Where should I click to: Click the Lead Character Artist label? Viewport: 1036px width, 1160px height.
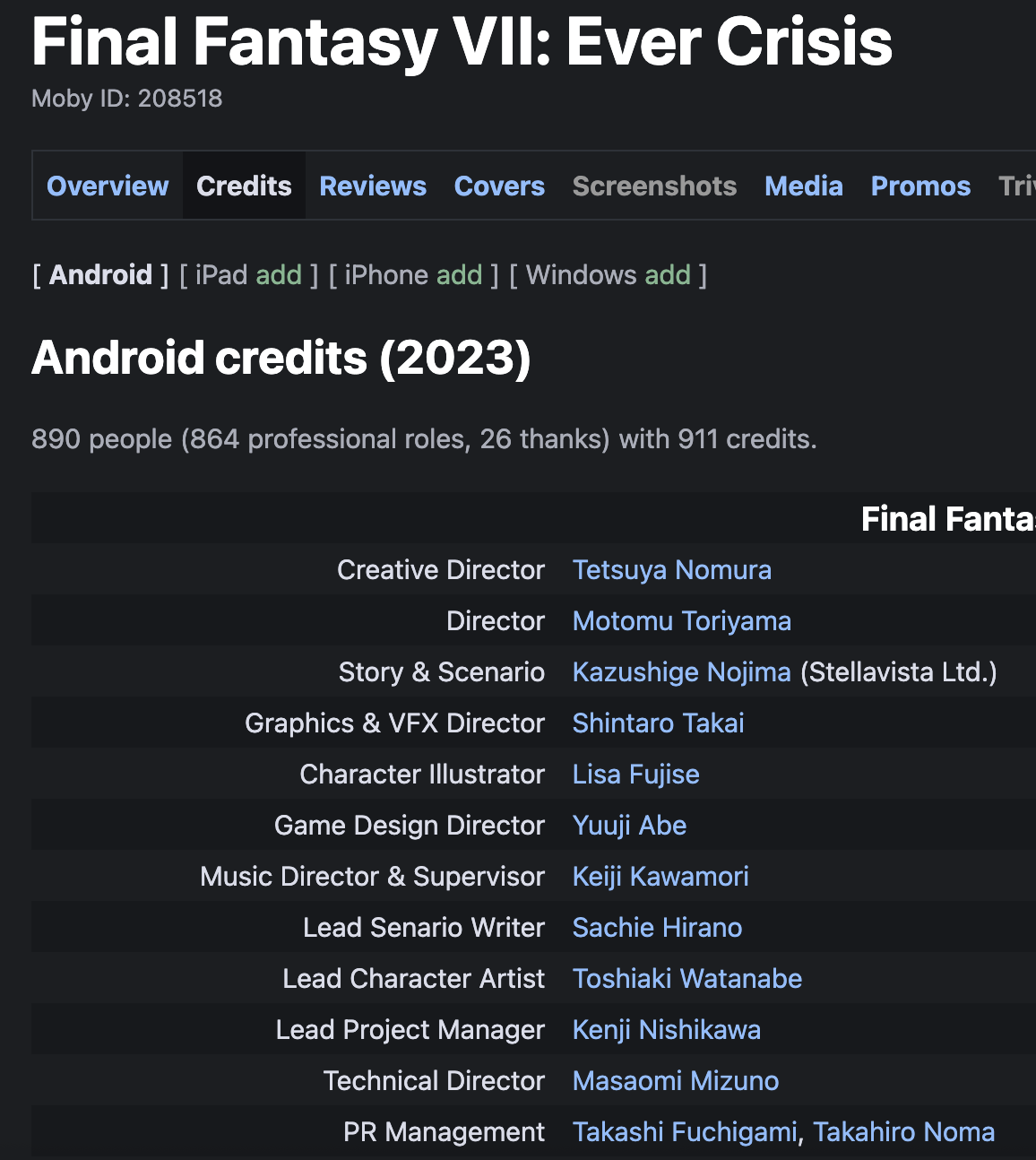(x=414, y=979)
